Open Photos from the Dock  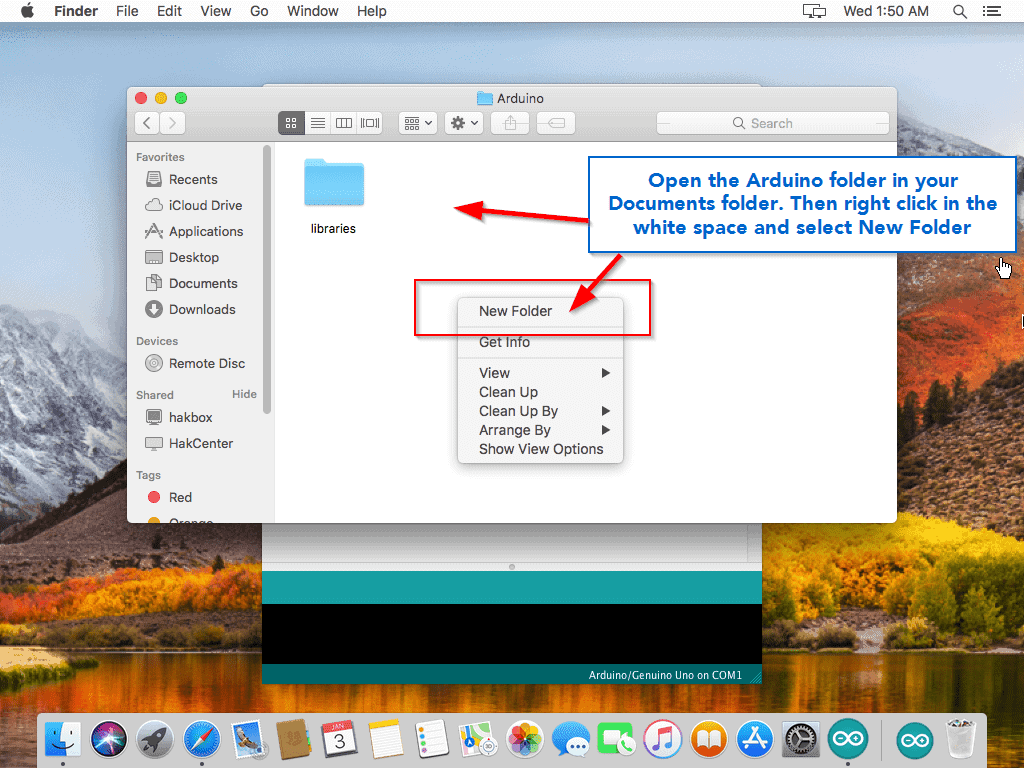pyautogui.click(x=524, y=740)
